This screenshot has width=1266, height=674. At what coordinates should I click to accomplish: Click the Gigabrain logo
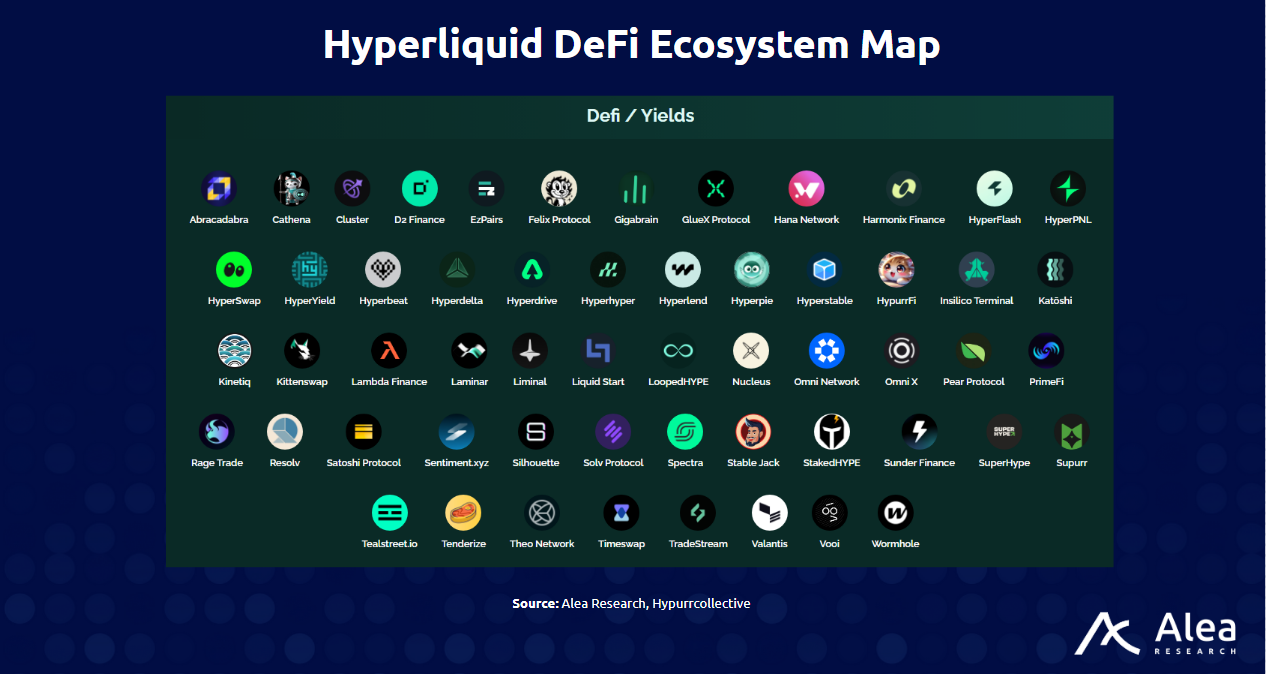[637, 186]
